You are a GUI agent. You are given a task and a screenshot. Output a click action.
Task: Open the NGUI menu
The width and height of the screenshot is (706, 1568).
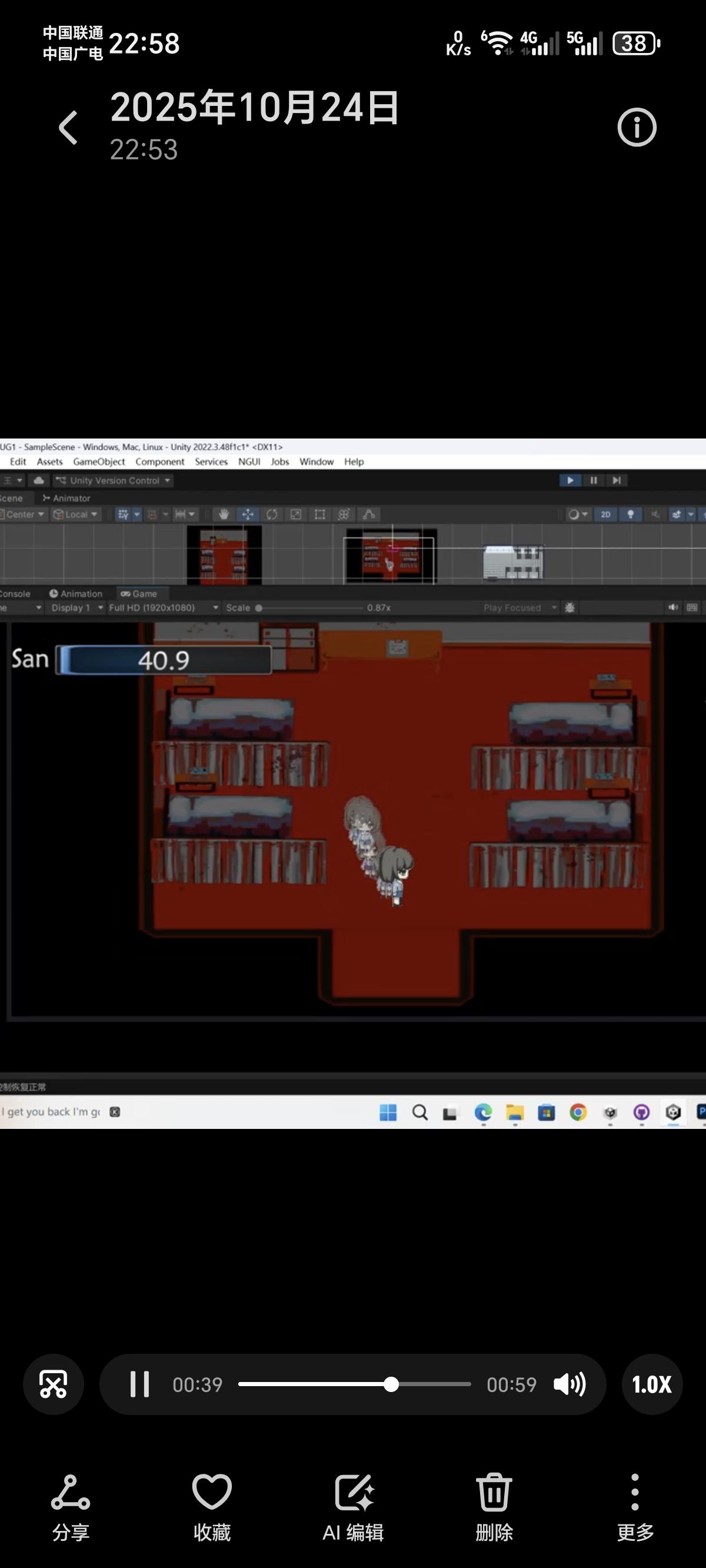click(249, 462)
